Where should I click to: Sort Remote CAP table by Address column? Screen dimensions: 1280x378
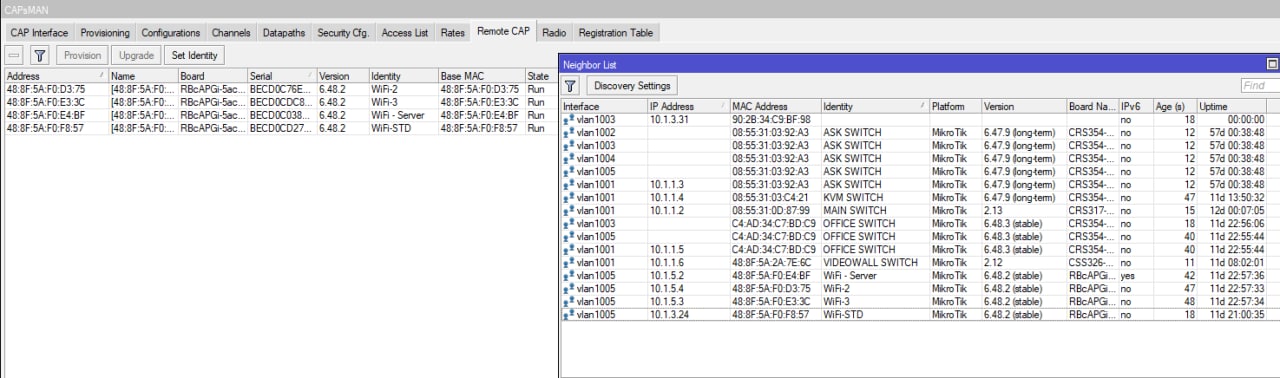[56, 76]
